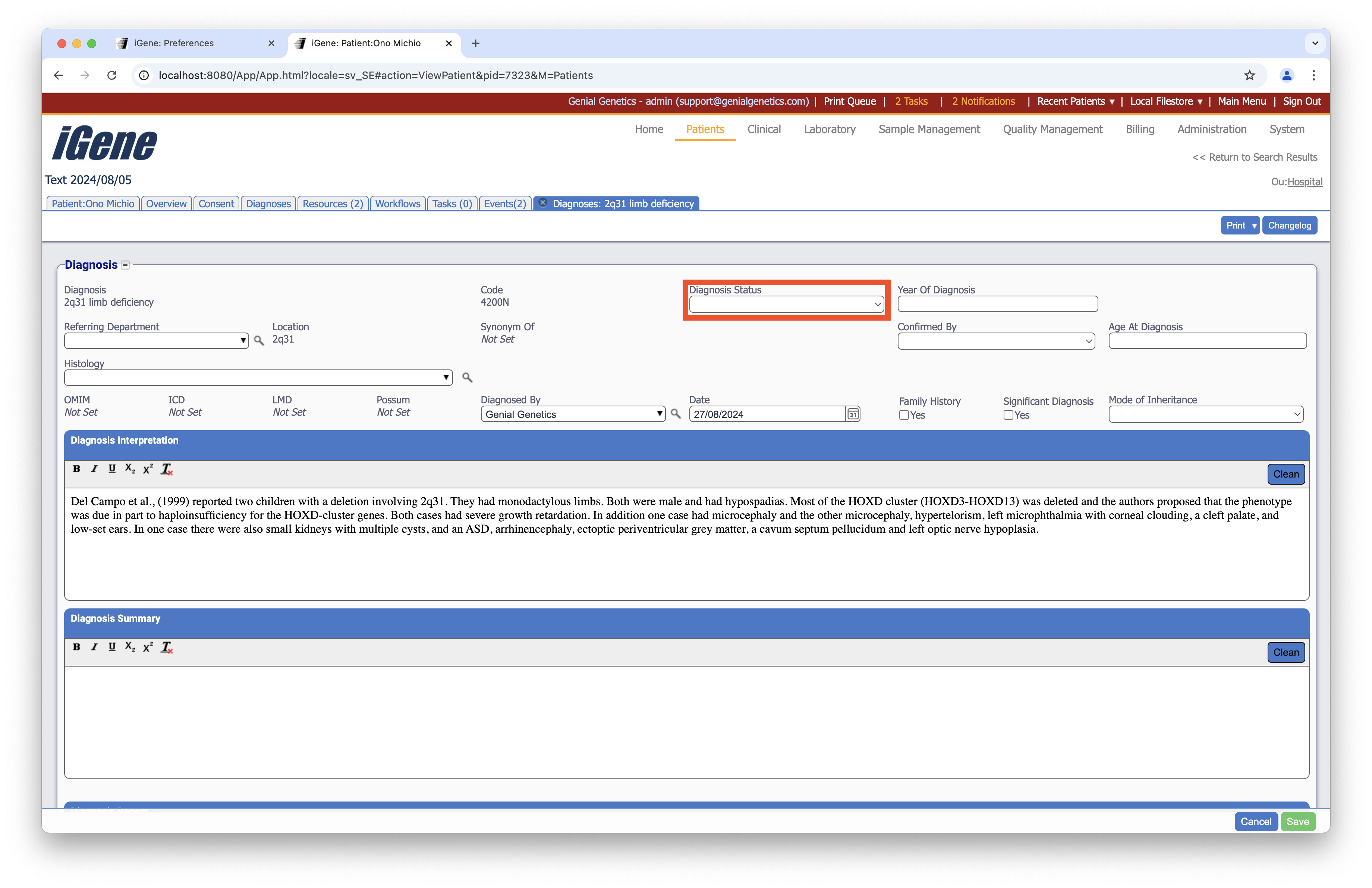Open the Laboratory menu
The height and width of the screenshot is (888, 1372).
[829, 130]
